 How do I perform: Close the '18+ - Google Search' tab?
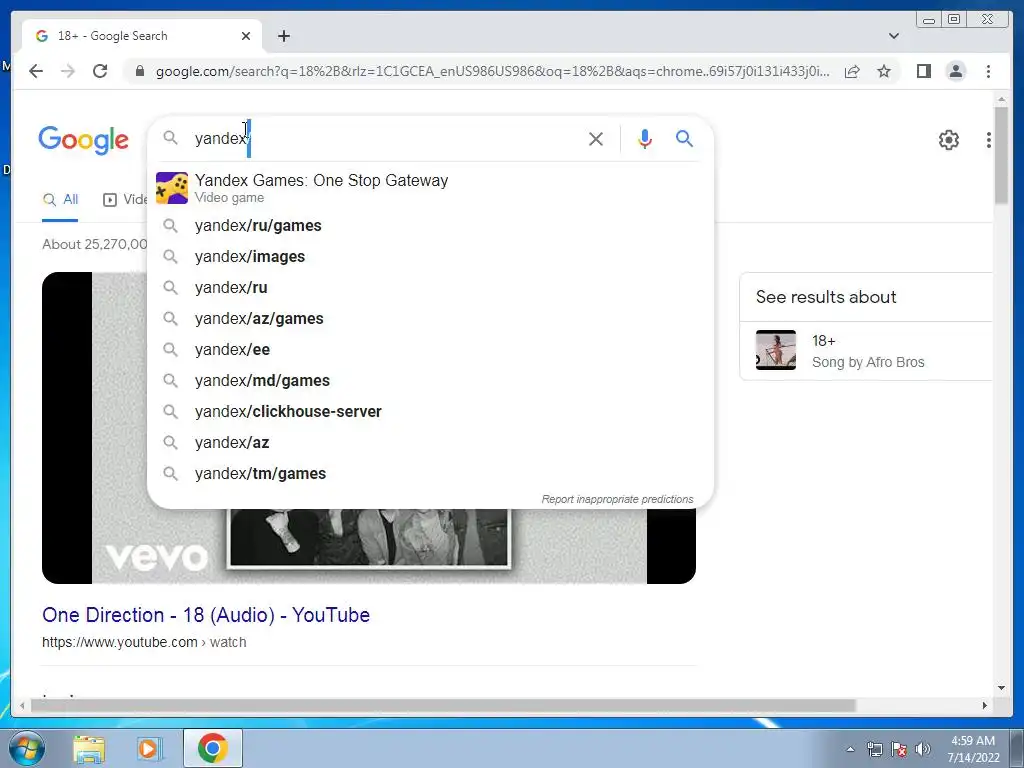pos(246,36)
